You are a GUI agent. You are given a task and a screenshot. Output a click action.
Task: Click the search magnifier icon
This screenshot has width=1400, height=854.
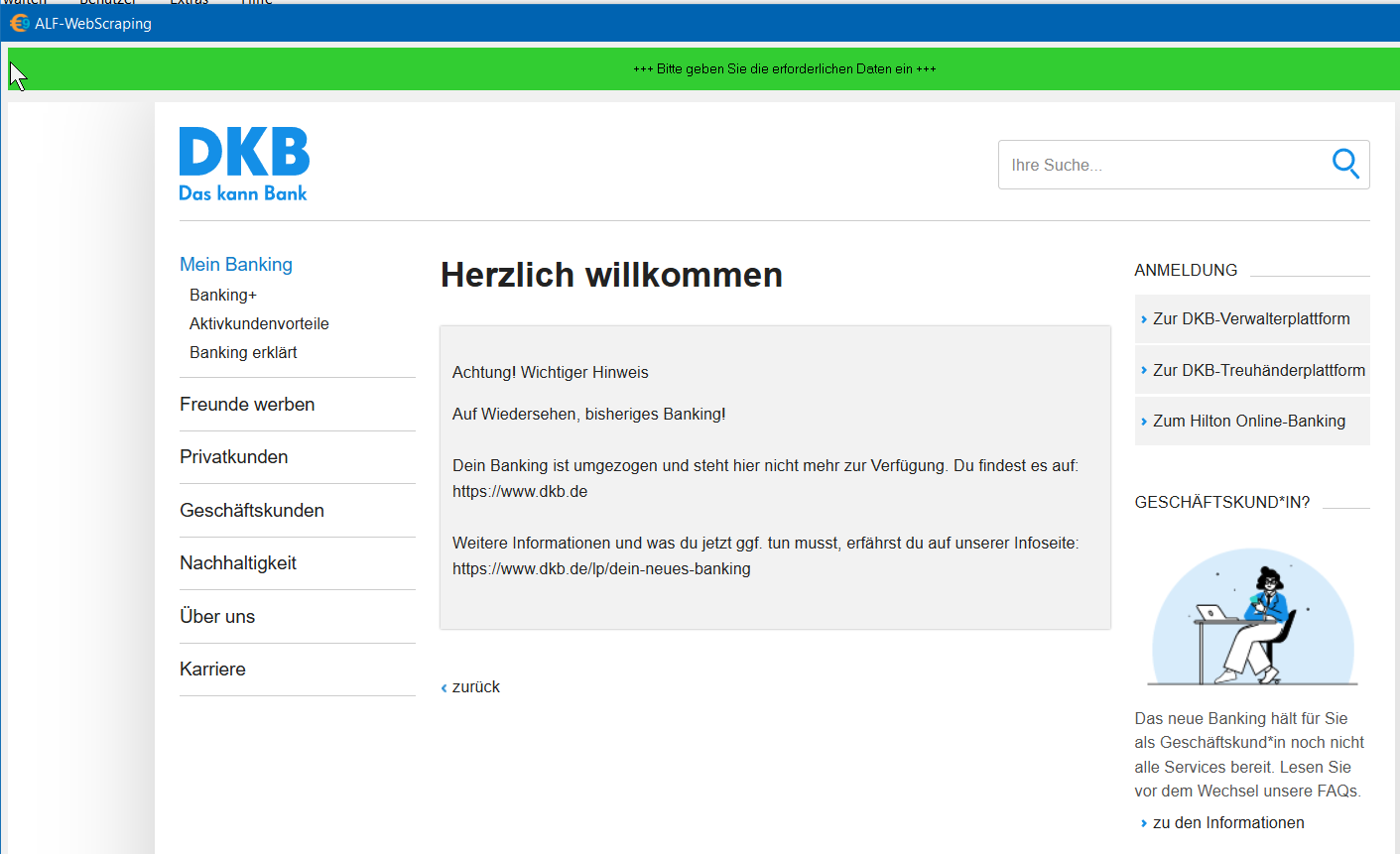(x=1345, y=164)
